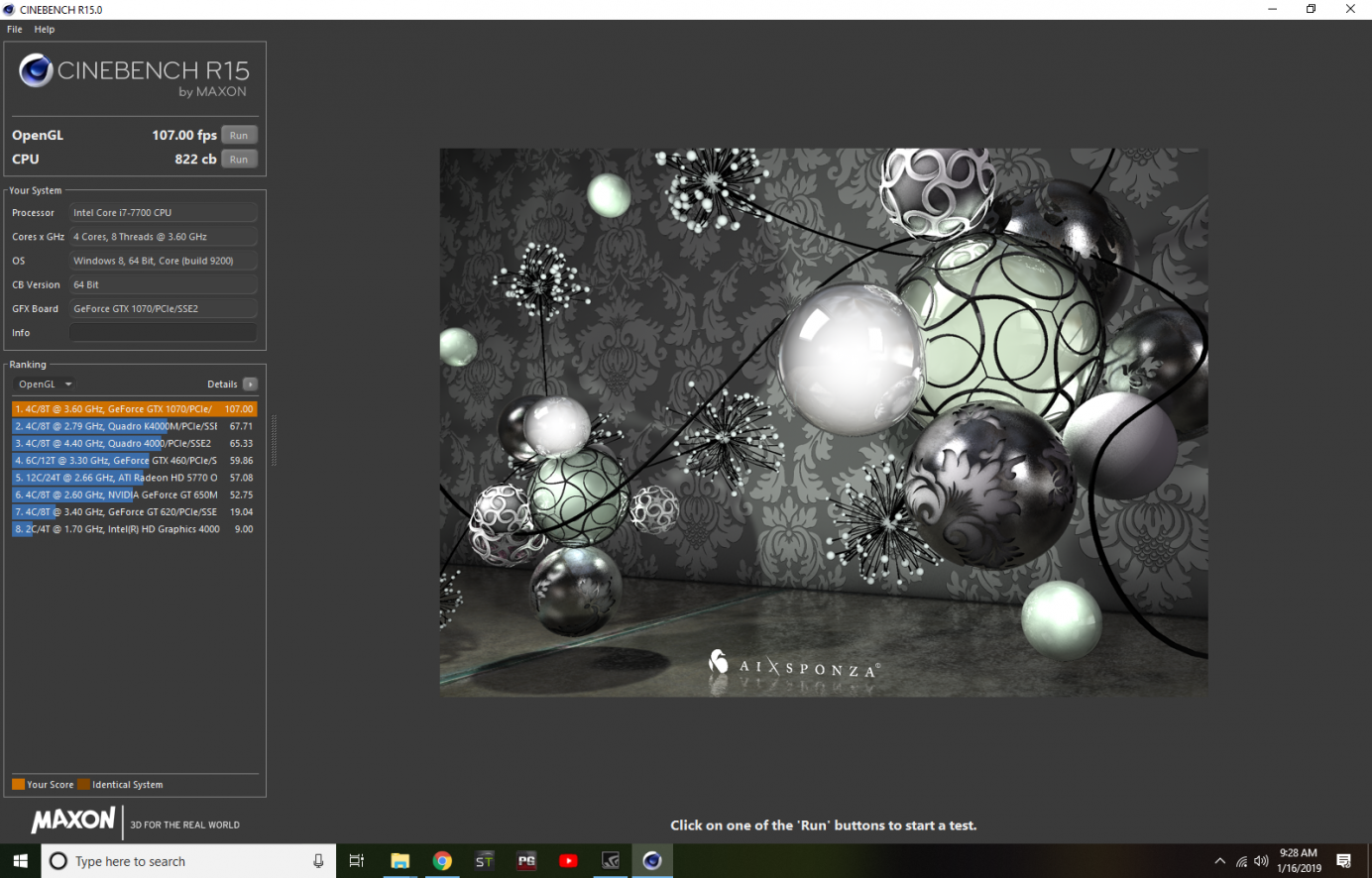Click the Cinebench title bar app icon
Viewport: 1372px width, 878px height.
pyautogui.click(x=9, y=9)
